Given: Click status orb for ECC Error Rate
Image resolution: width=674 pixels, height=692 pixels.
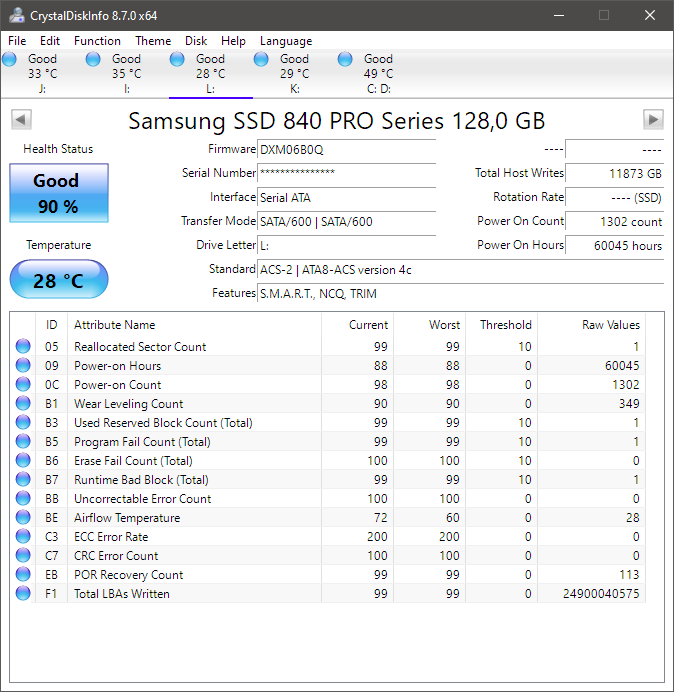Looking at the screenshot, I should click(23, 536).
